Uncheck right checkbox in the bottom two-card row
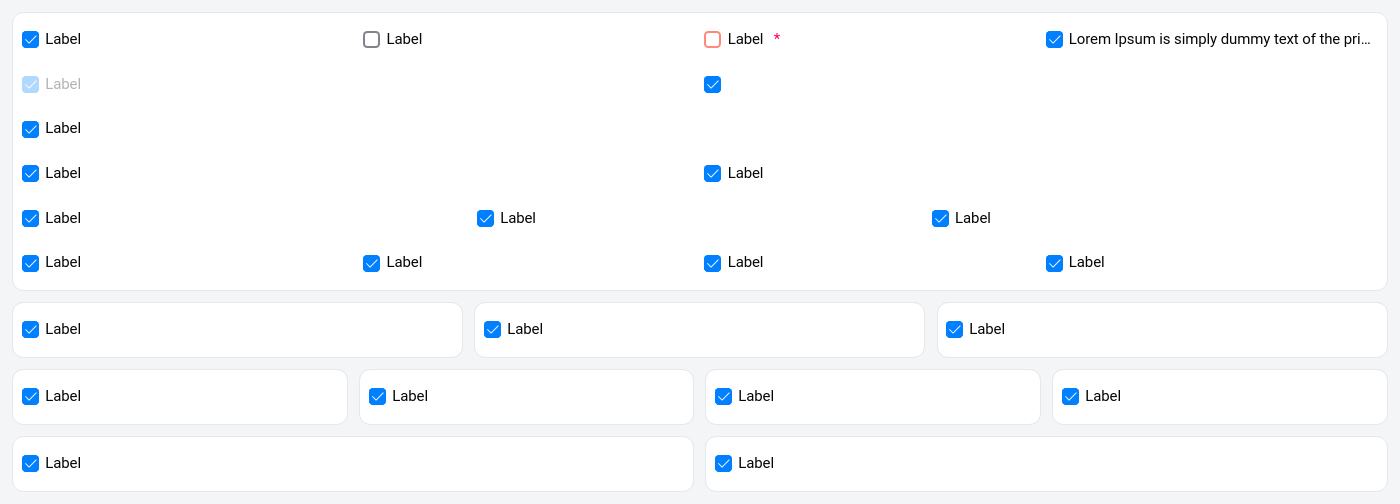The width and height of the screenshot is (1400, 504). [723, 464]
